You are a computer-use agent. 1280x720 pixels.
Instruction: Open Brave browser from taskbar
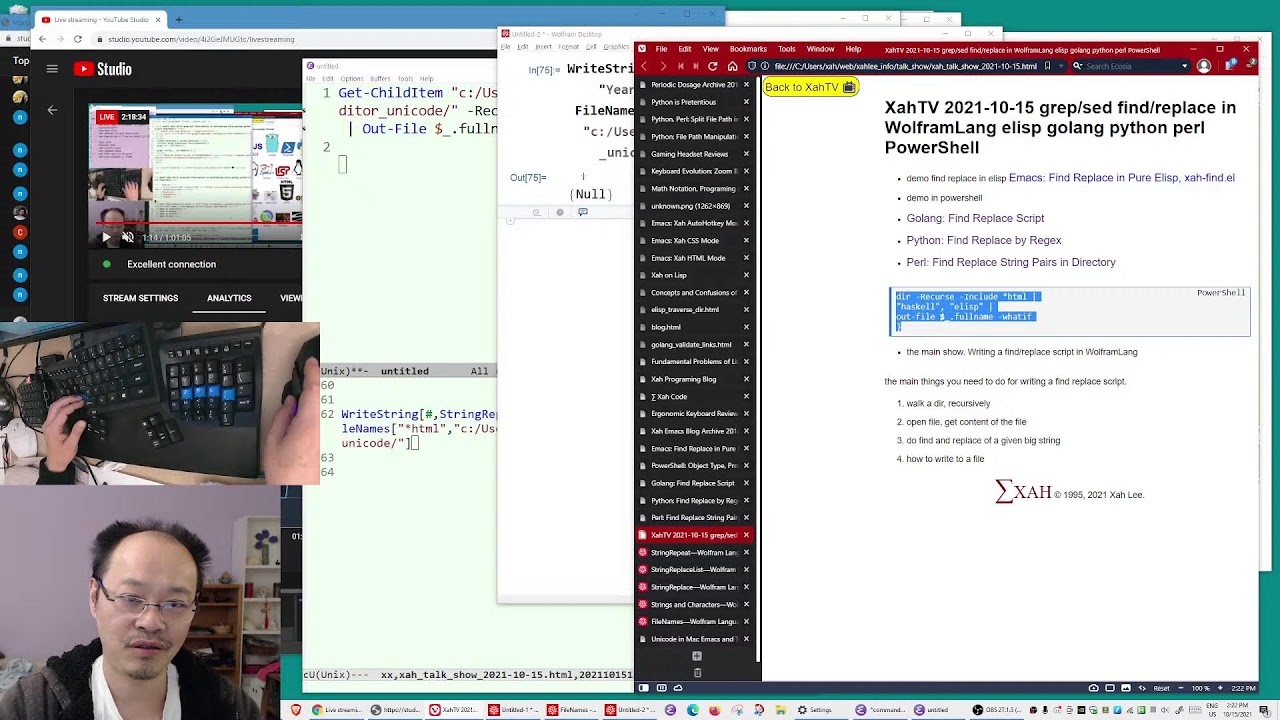296,710
